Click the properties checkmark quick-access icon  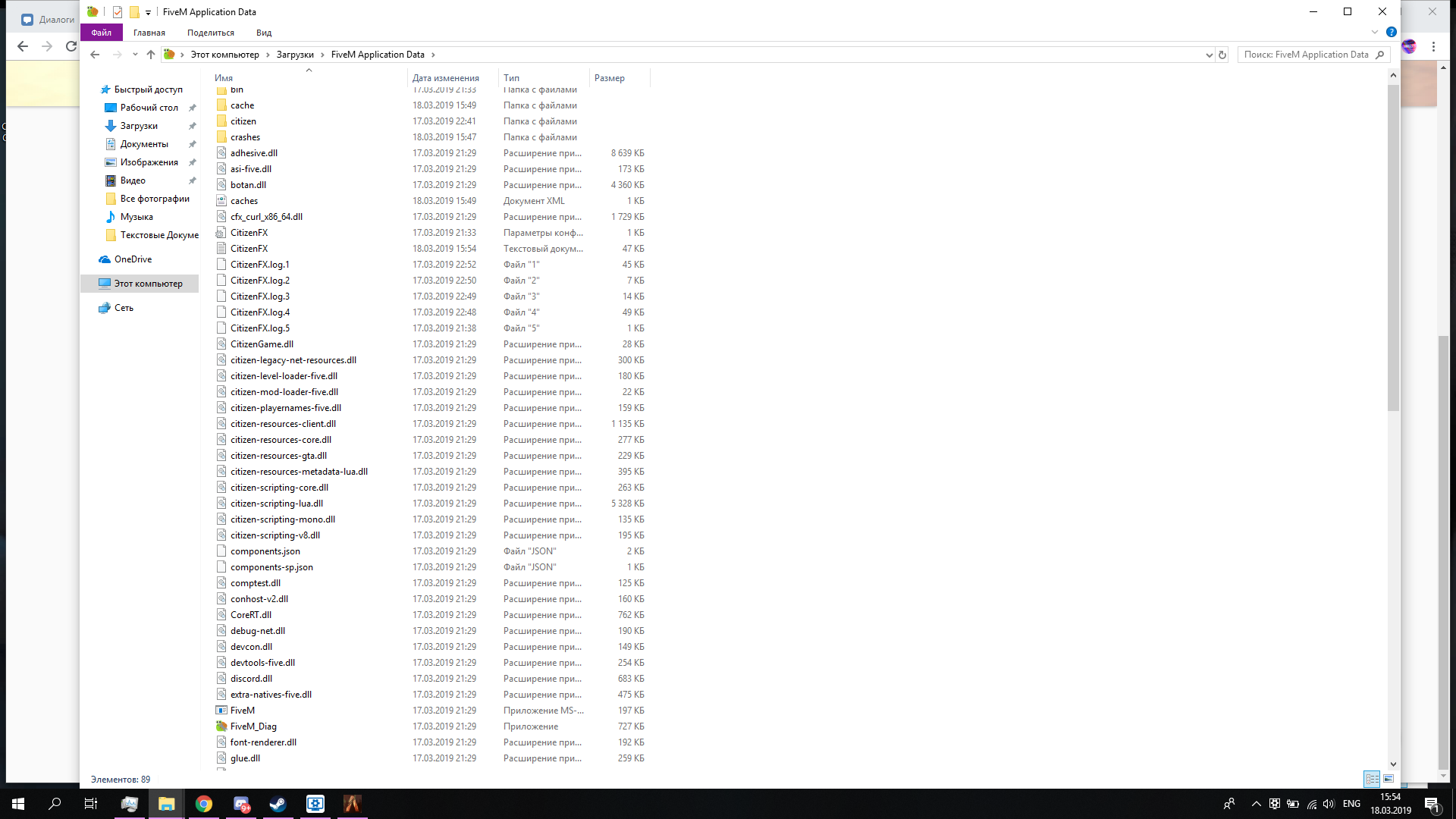(118, 12)
